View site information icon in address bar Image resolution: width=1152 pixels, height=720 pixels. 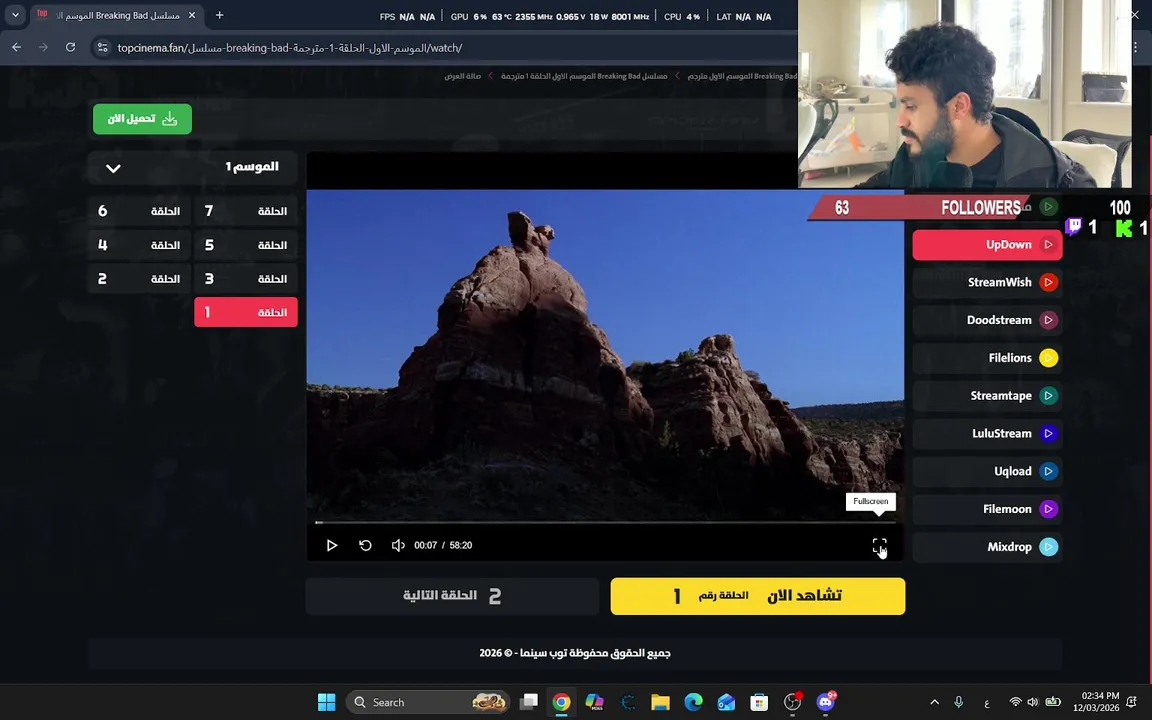[x=102, y=48]
